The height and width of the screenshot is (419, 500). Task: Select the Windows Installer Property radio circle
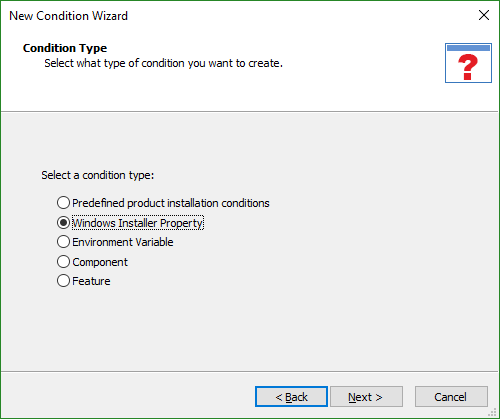pos(63,223)
